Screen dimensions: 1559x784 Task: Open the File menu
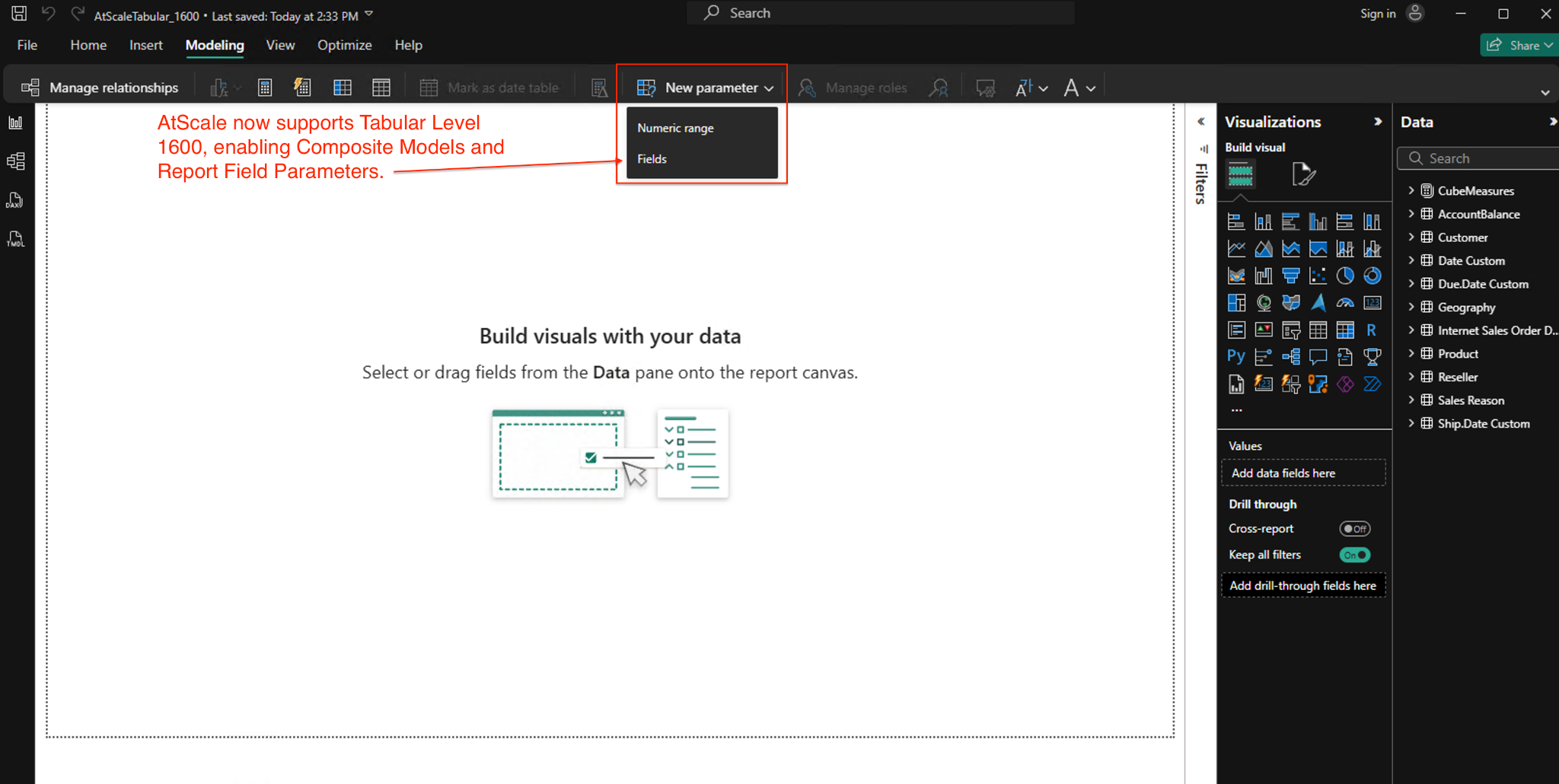pos(27,45)
